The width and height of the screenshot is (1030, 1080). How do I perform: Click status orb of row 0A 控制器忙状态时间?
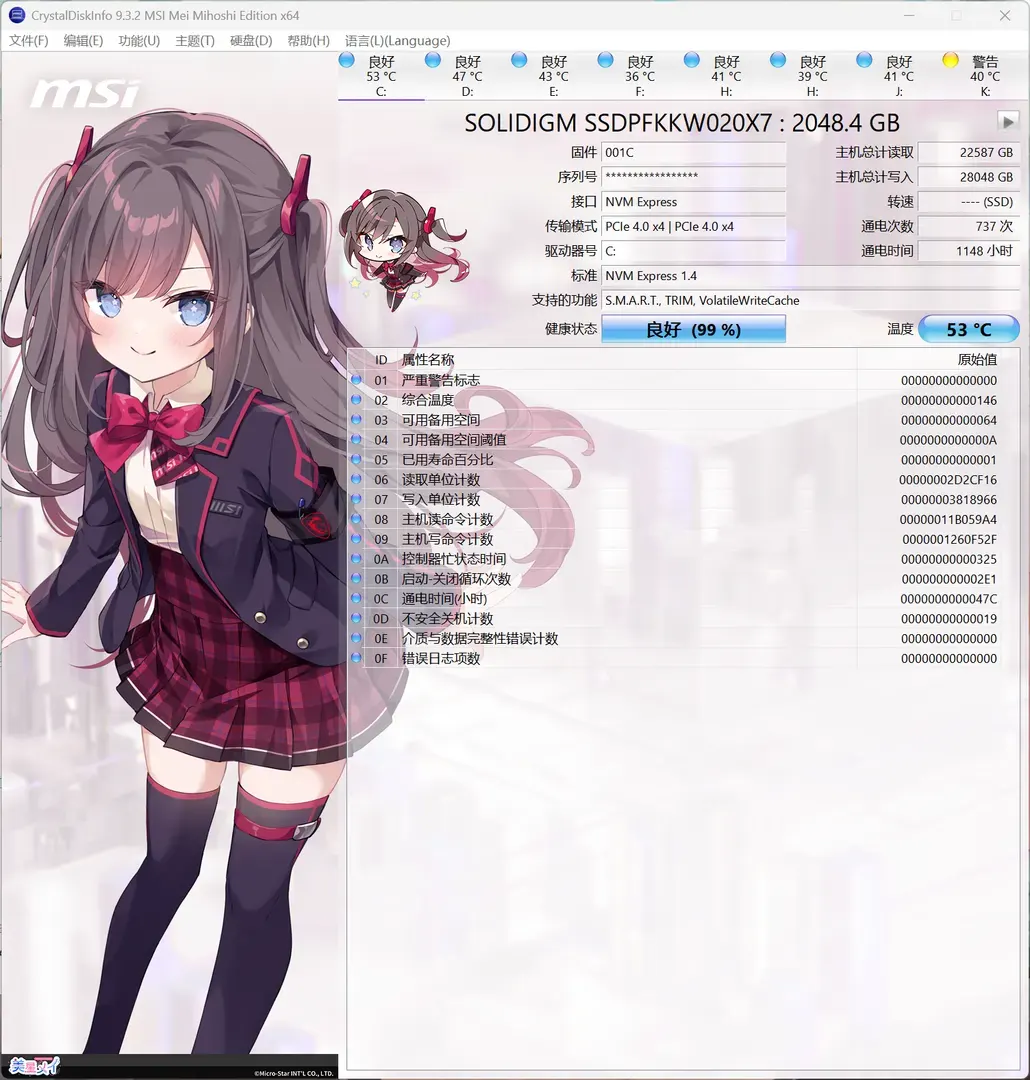(x=356, y=559)
